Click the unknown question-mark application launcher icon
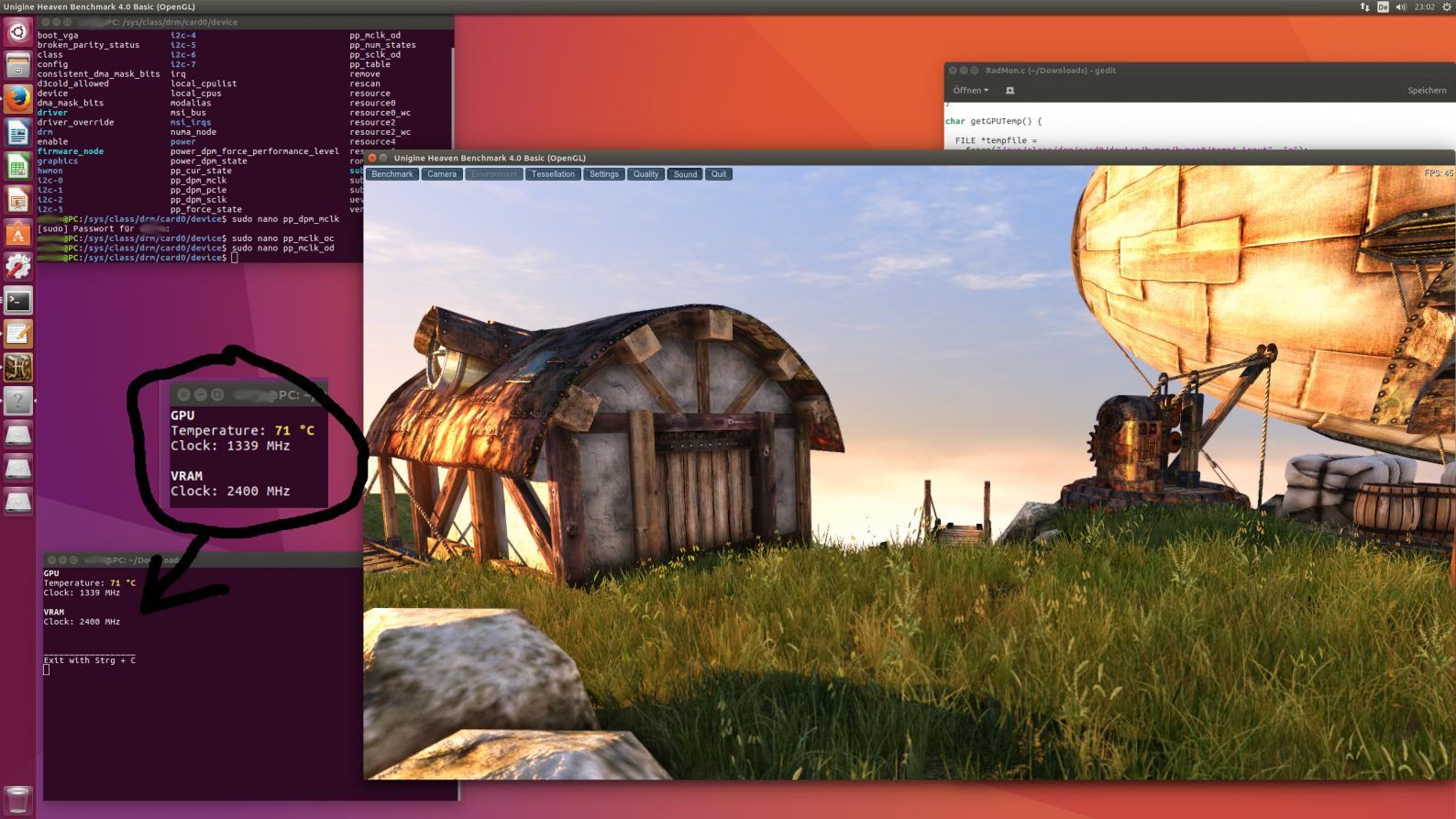The width and height of the screenshot is (1456, 819). pos(17,401)
